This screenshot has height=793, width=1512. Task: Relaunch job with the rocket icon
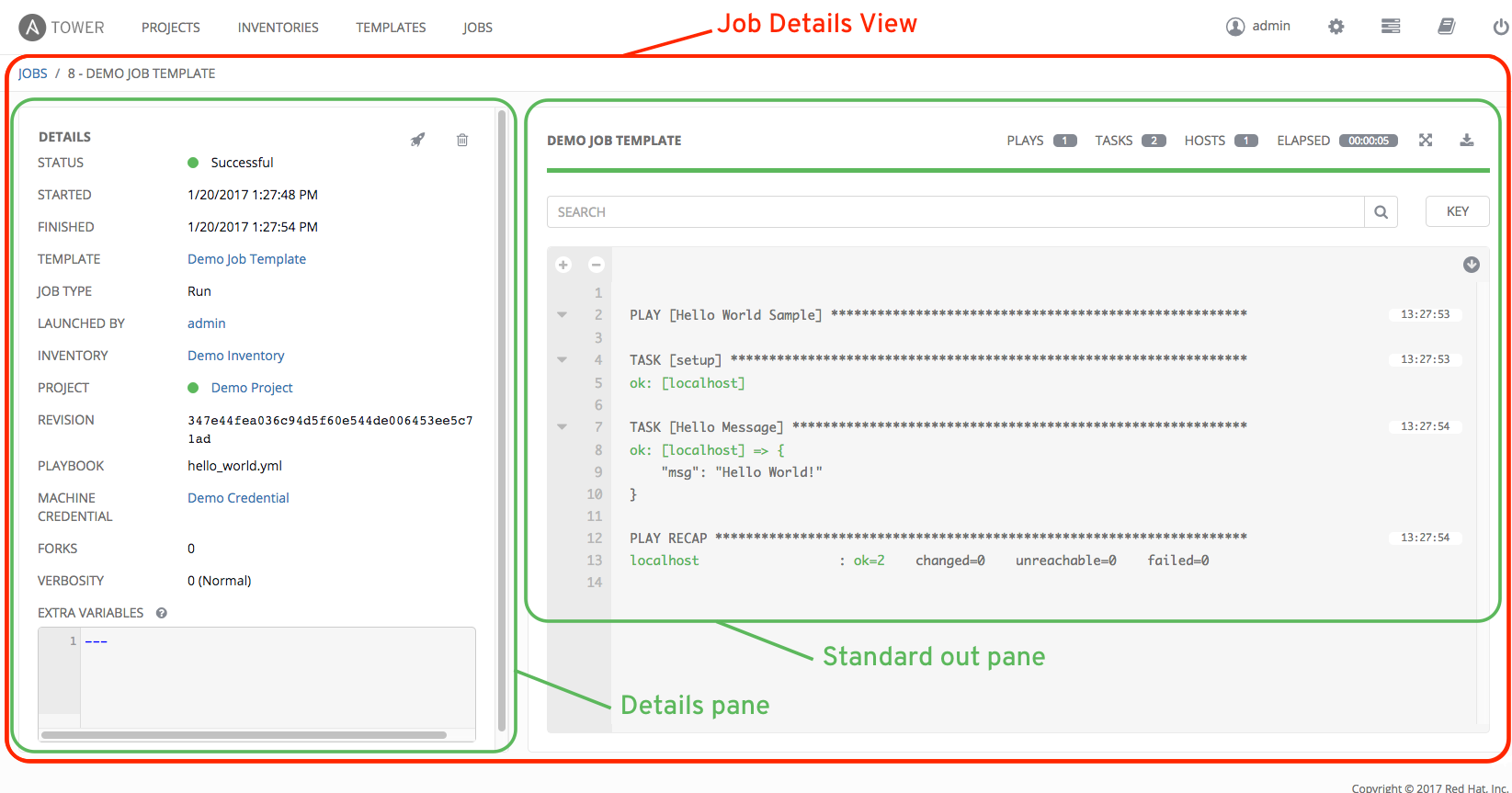(x=417, y=140)
